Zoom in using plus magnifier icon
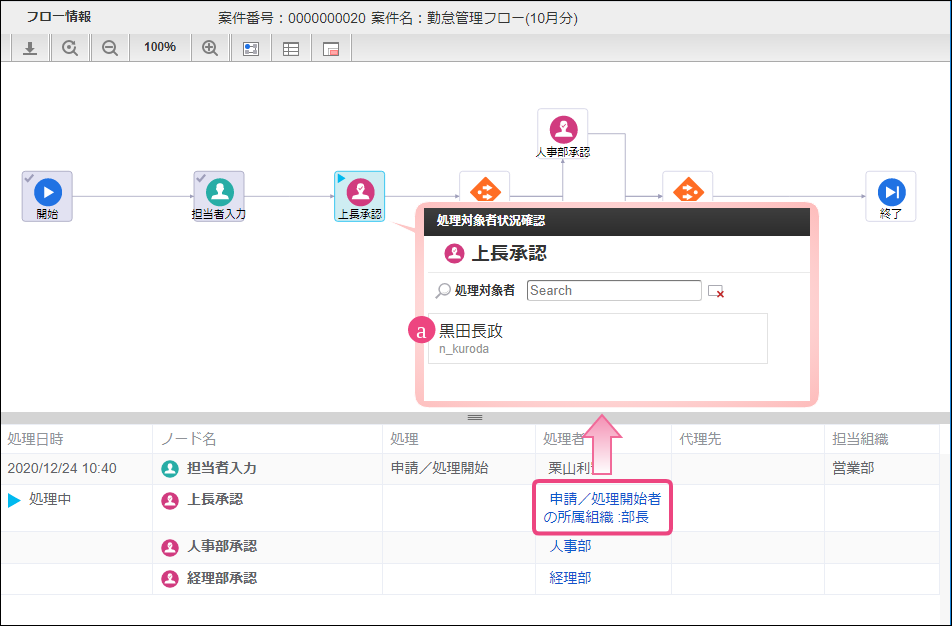952x626 pixels. point(210,48)
